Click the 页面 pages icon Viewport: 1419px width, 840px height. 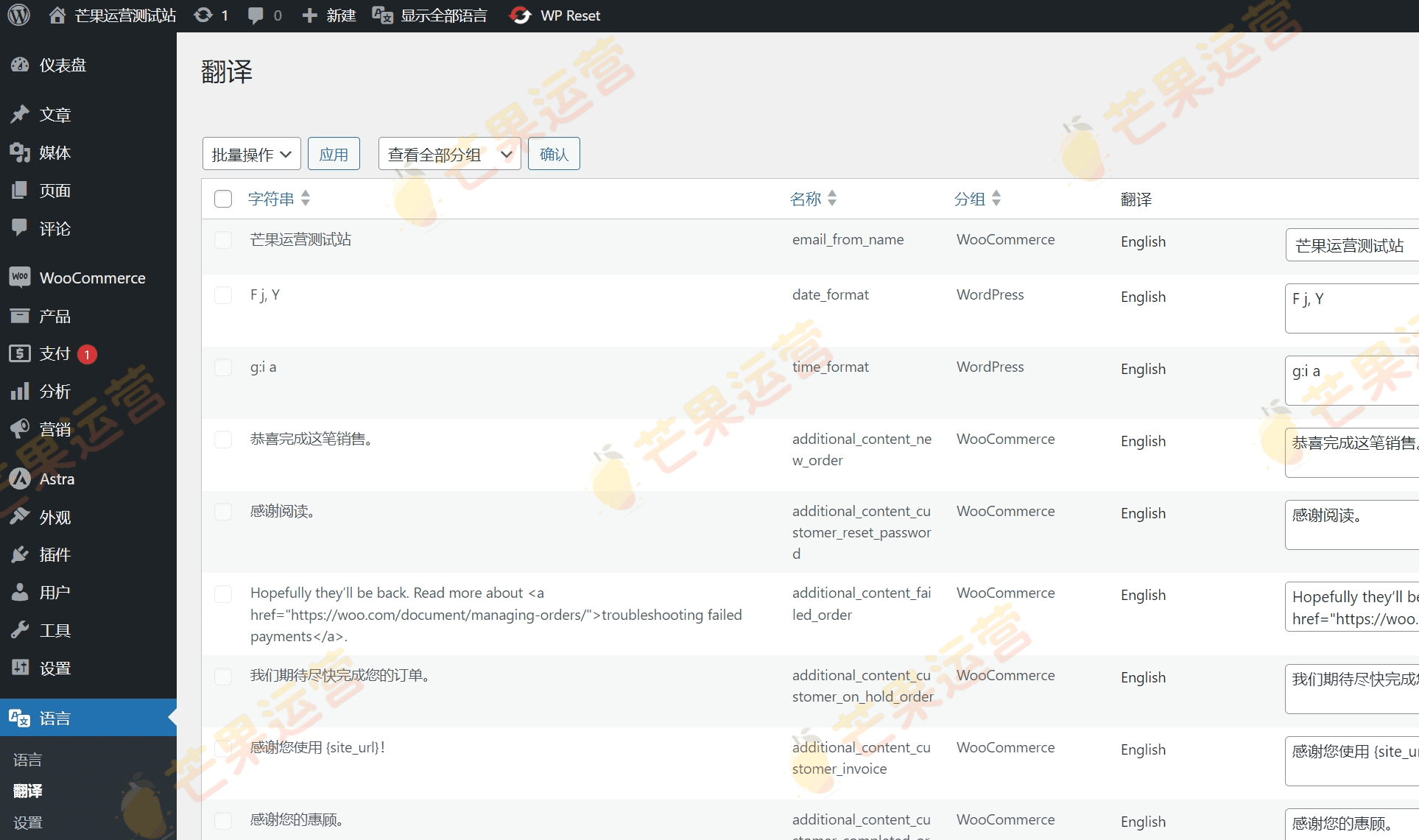point(20,191)
